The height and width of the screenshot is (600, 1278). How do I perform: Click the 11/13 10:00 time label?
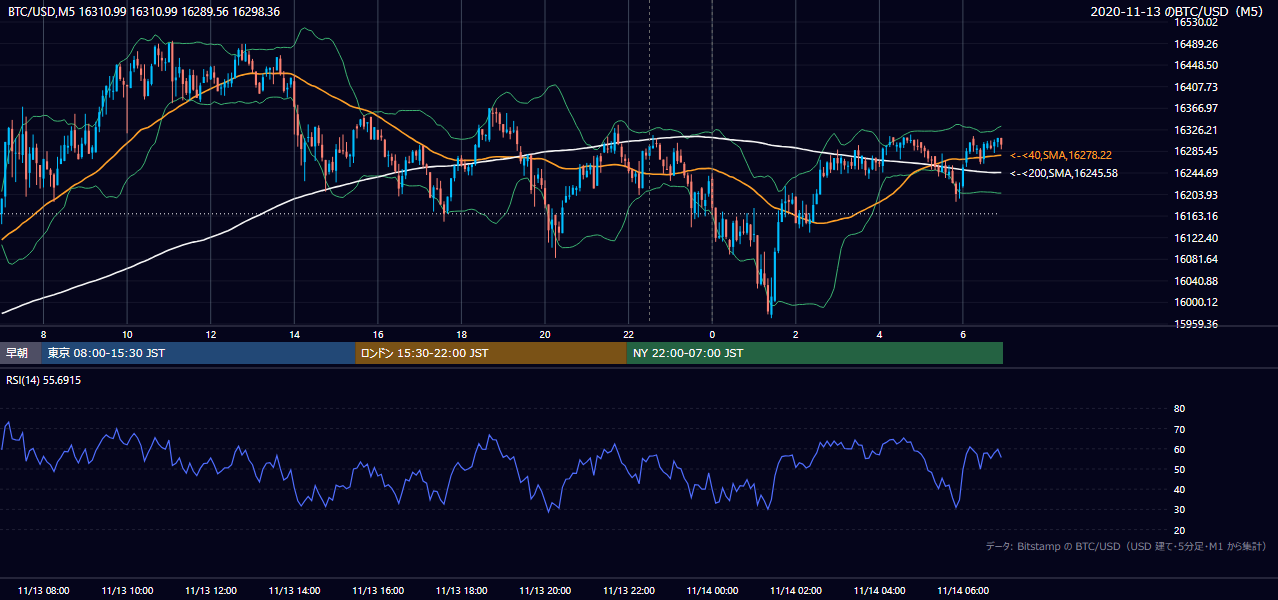tap(127, 591)
